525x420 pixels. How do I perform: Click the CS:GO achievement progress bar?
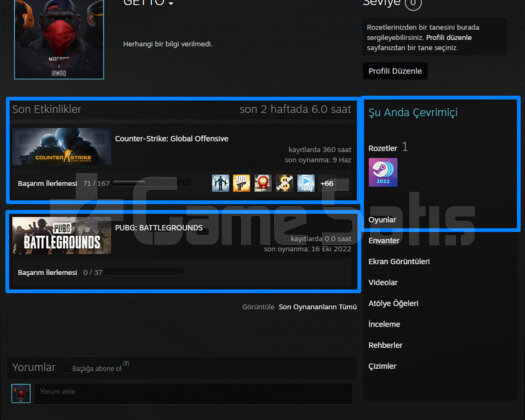coord(152,183)
